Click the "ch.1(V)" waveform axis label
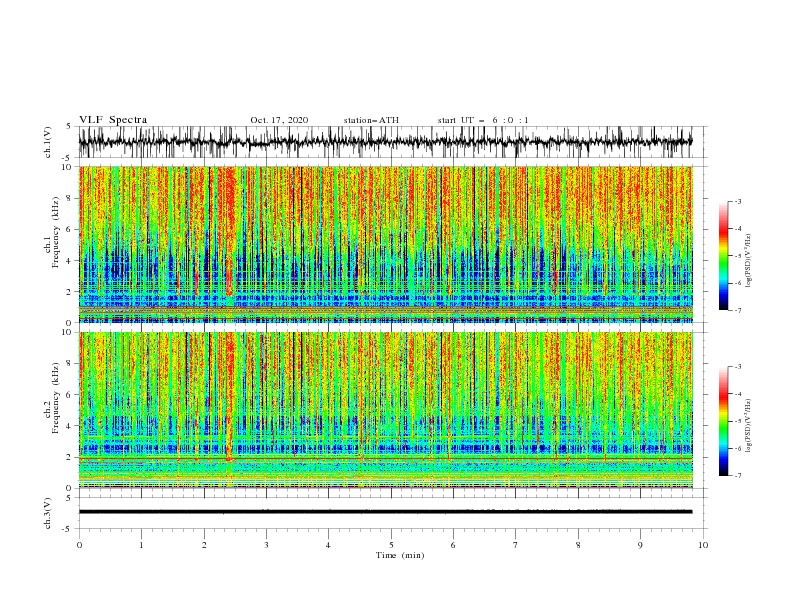 tap(48, 142)
